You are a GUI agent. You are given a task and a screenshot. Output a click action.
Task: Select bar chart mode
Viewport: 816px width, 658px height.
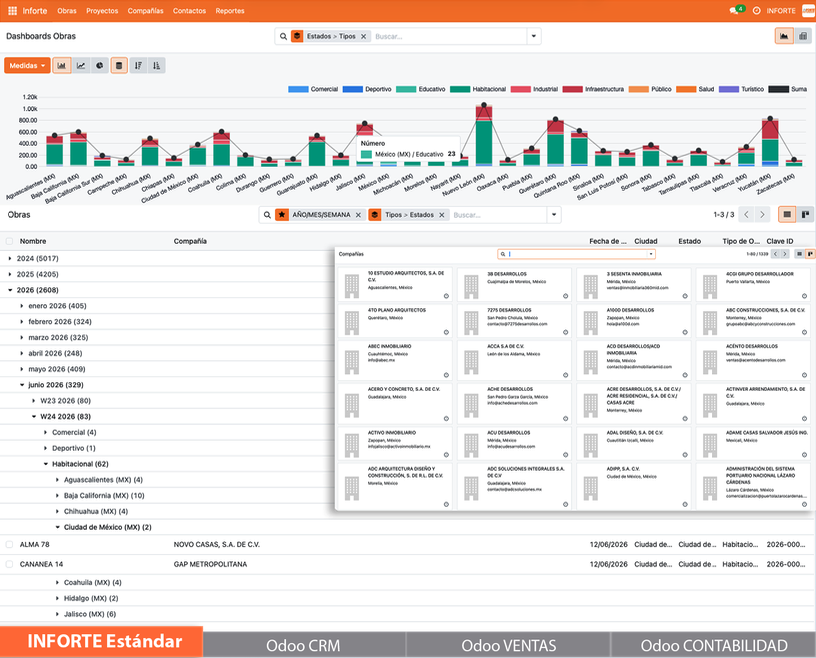coord(62,66)
